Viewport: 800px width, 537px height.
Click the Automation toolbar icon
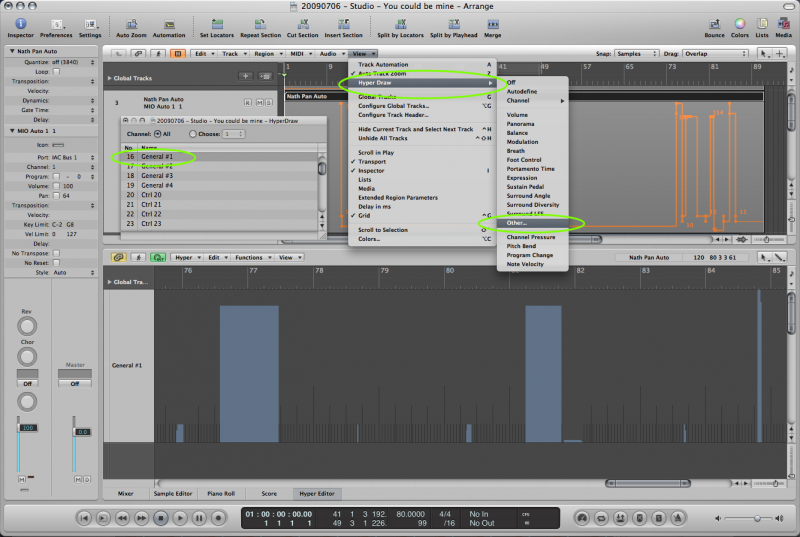point(169,24)
